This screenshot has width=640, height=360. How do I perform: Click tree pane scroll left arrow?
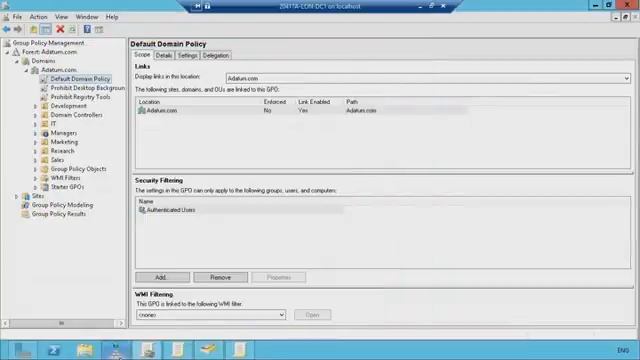[x=5, y=323]
